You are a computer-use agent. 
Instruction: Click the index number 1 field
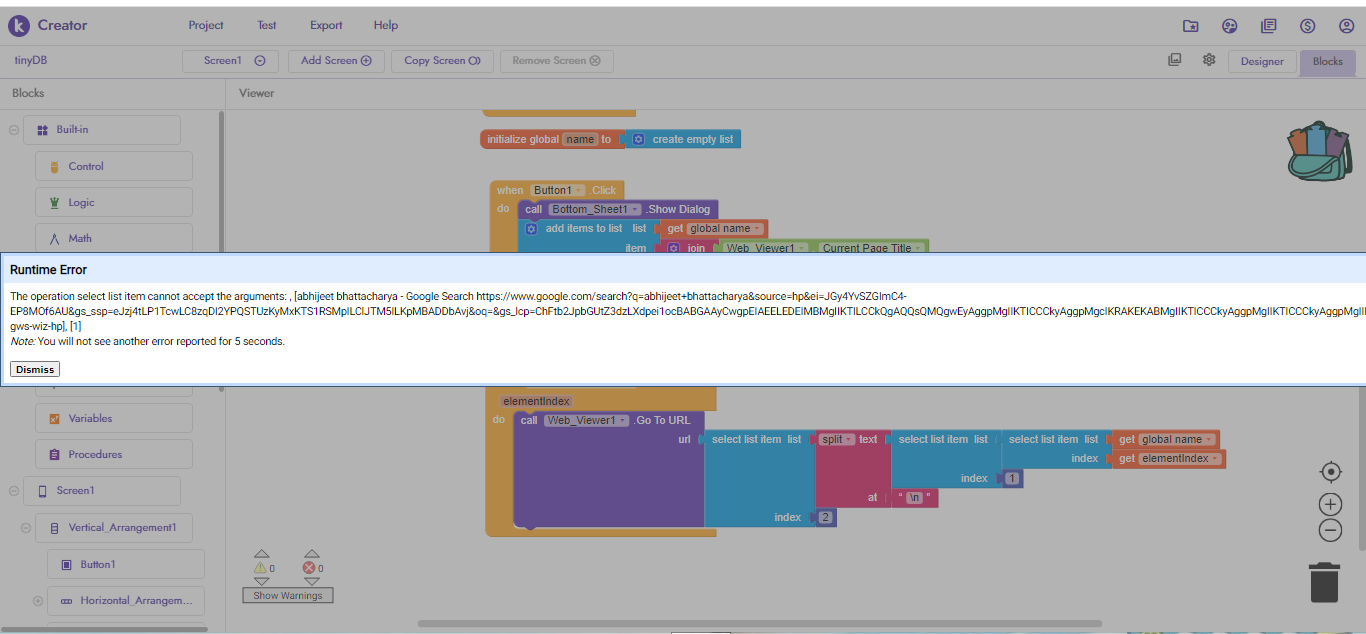1012,478
